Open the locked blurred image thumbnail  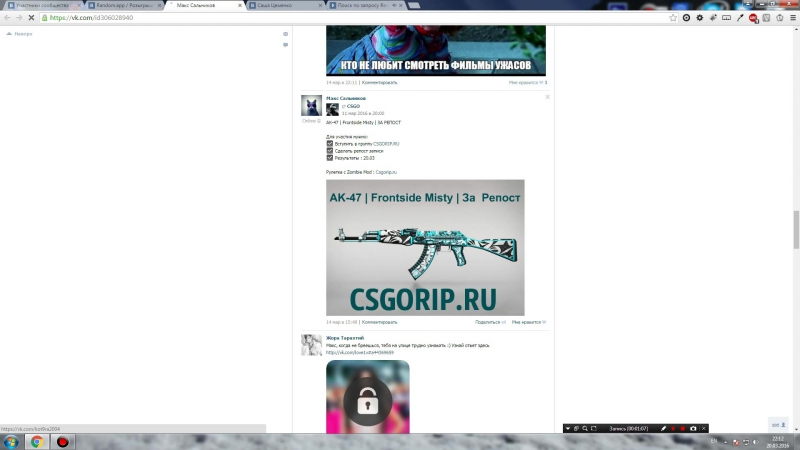(x=368, y=397)
